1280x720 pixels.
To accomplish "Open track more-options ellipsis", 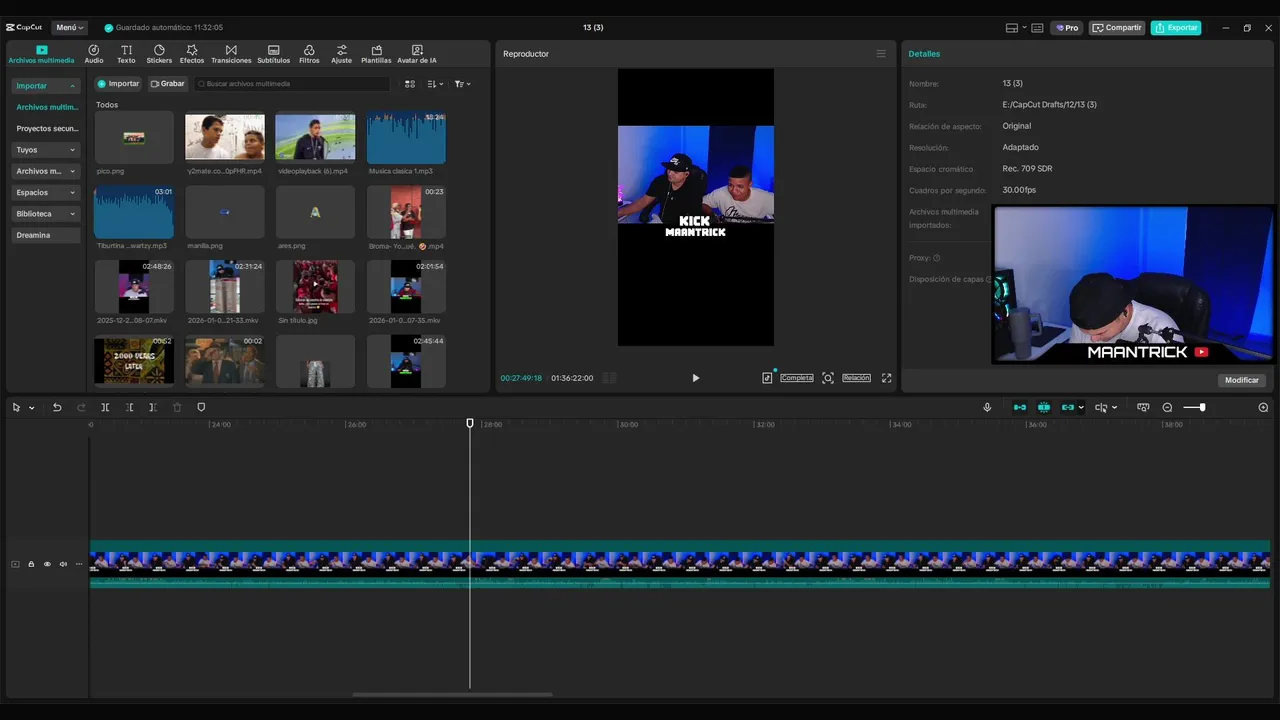I will point(79,564).
